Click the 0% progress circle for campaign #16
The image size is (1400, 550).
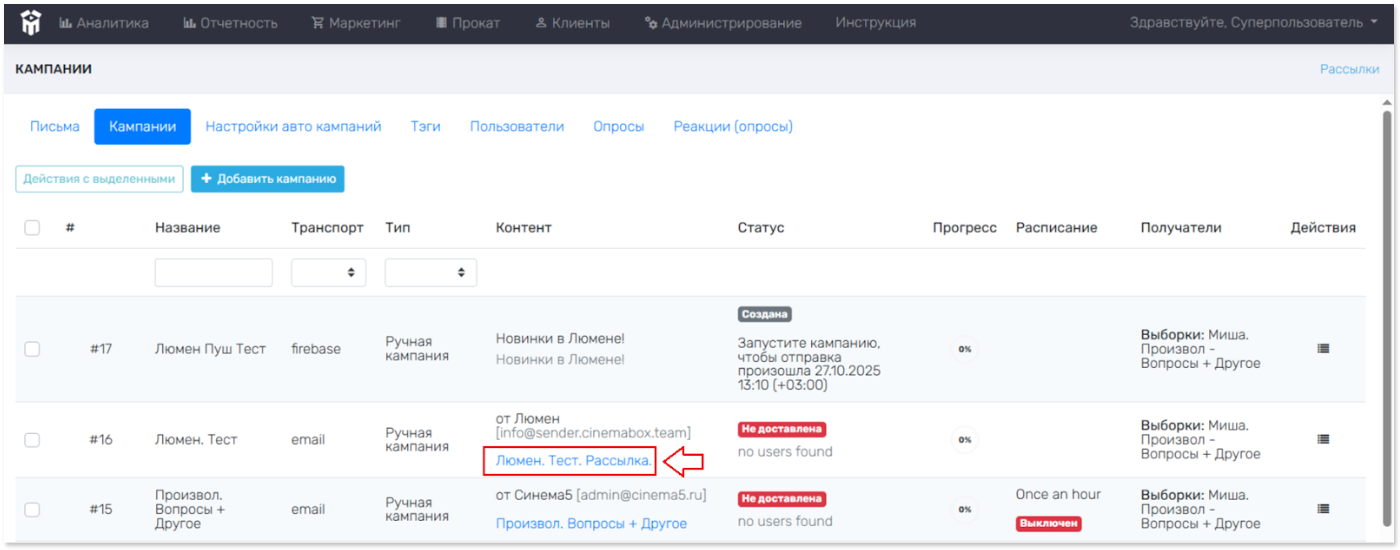(964, 439)
